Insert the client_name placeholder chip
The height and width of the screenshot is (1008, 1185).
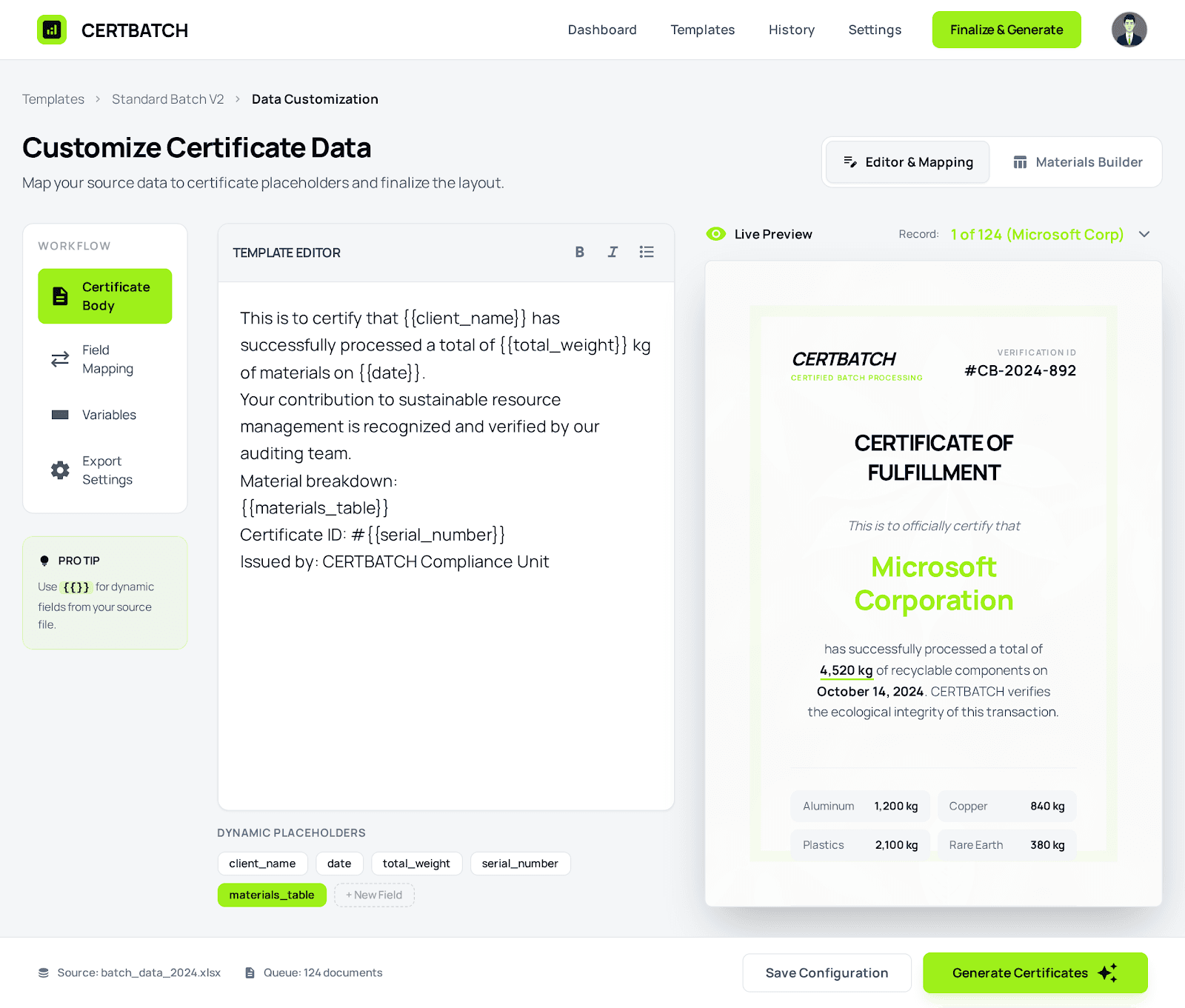(x=262, y=864)
